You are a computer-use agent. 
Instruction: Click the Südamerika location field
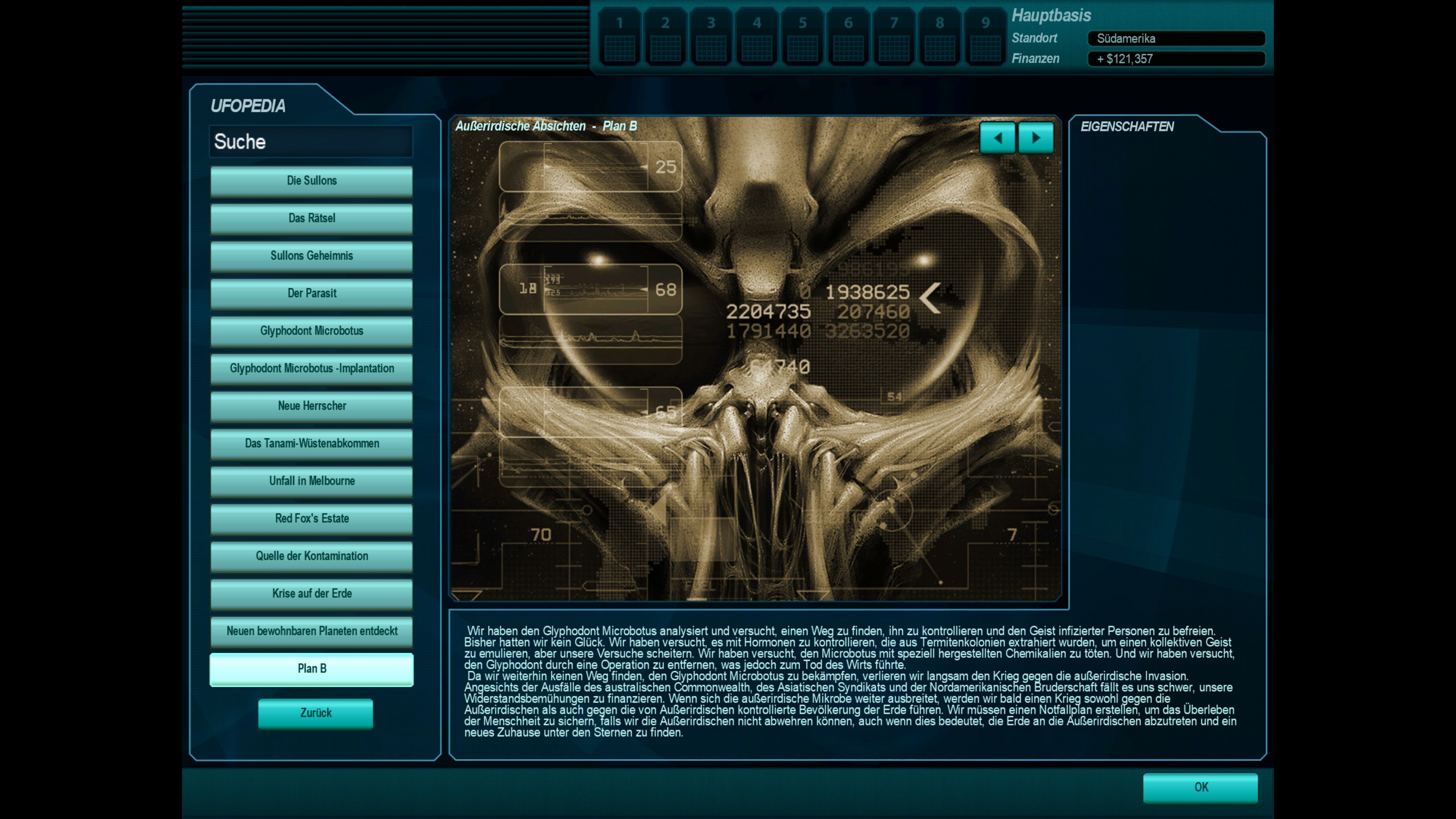coord(1176,38)
